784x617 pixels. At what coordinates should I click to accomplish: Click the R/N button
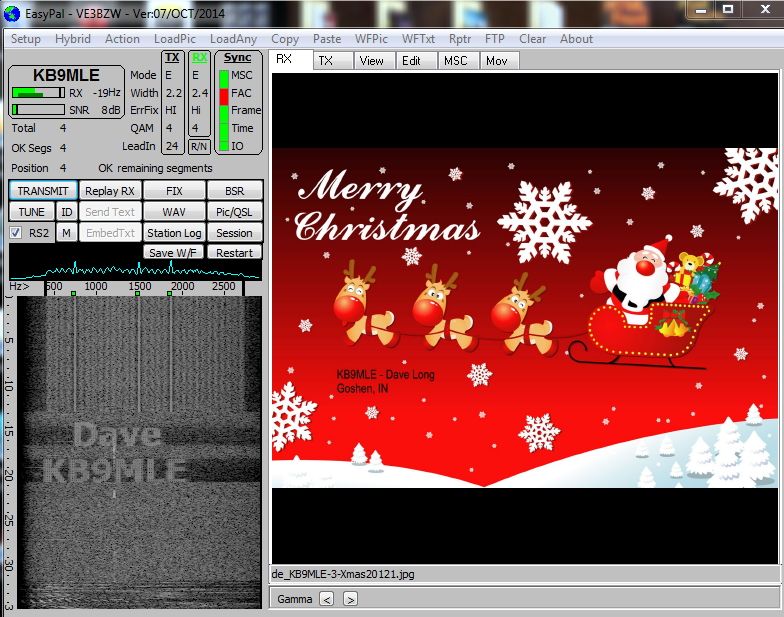coord(199,146)
